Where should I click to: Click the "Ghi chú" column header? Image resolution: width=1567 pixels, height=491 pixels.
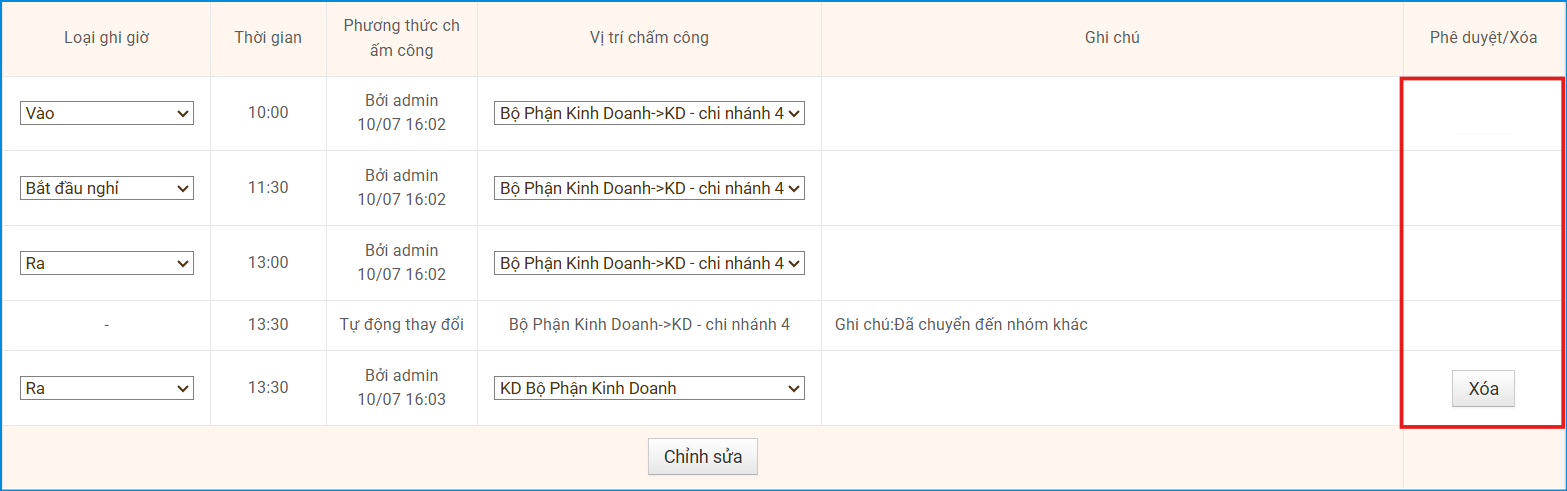[x=1112, y=38]
